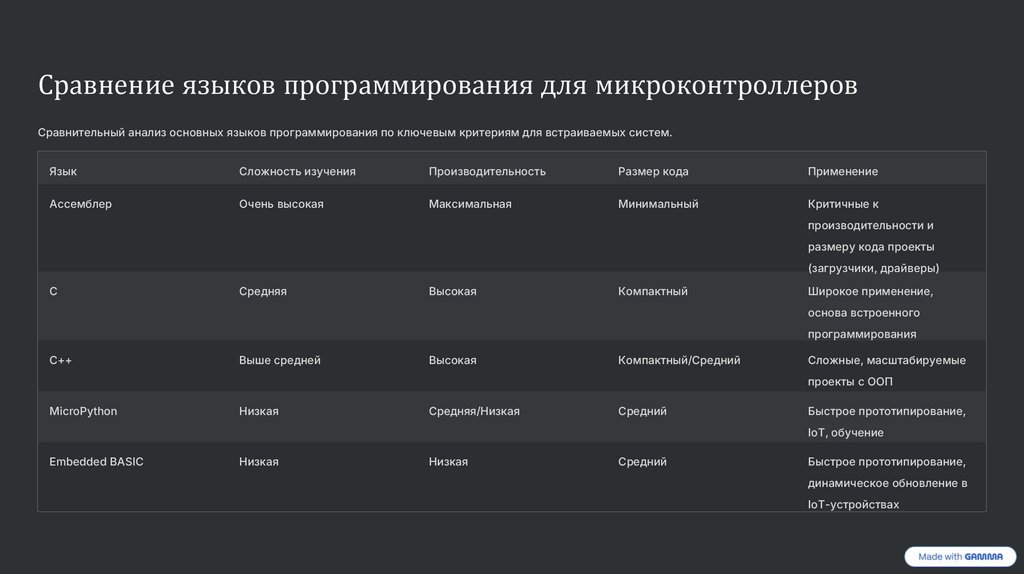Click the 'Широкое применение' cell
Screen dimensions: 1024x574
871,313
